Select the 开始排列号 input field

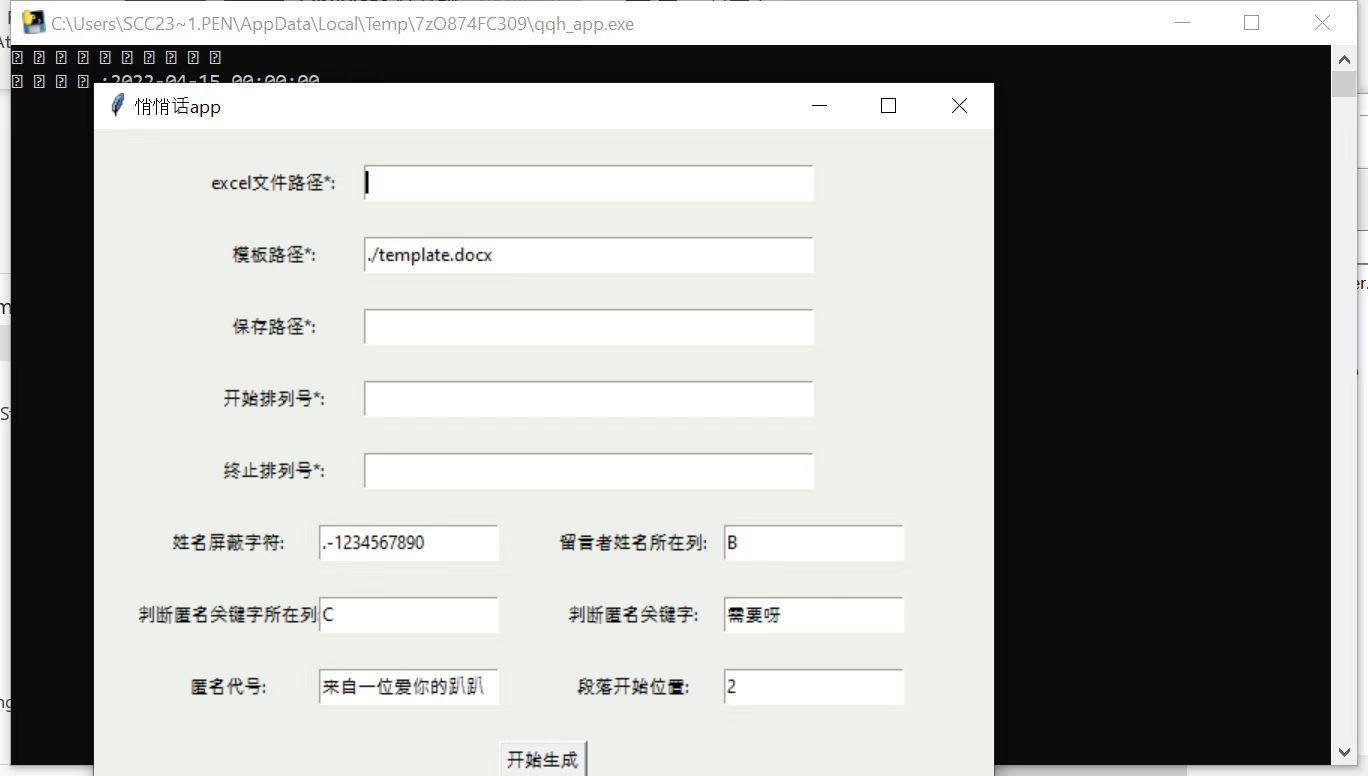pyautogui.click(x=588, y=399)
